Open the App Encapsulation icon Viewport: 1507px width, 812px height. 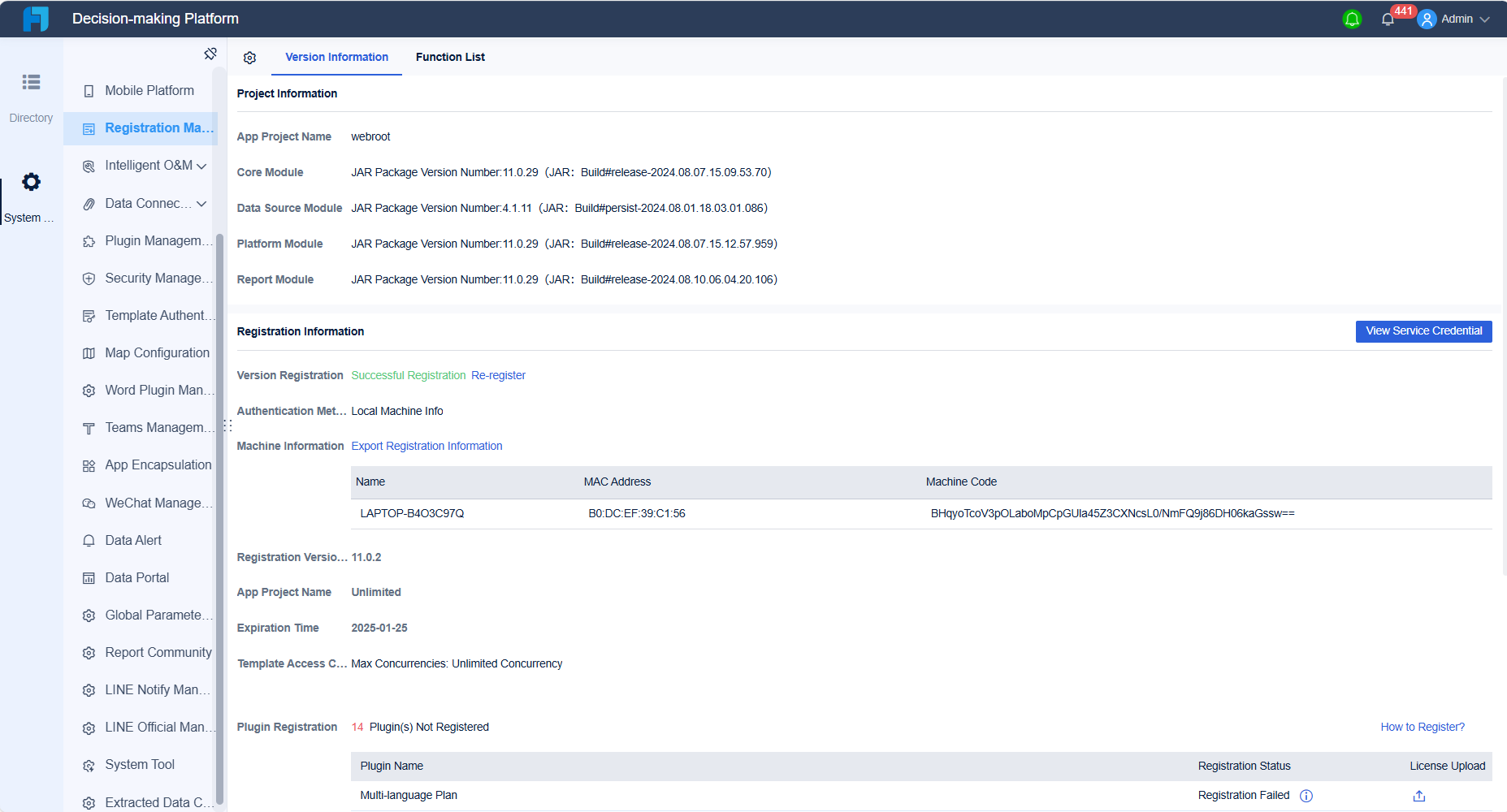tap(89, 464)
